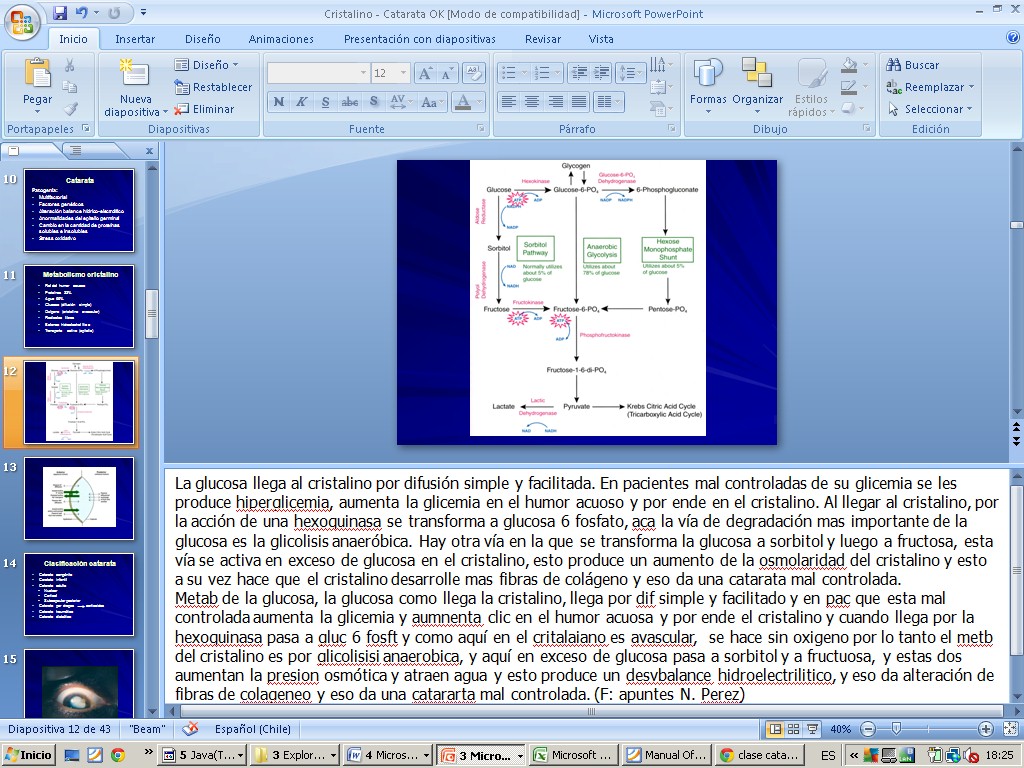
Task: Select slide 13 thumbnail
Action: coord(79,498)
